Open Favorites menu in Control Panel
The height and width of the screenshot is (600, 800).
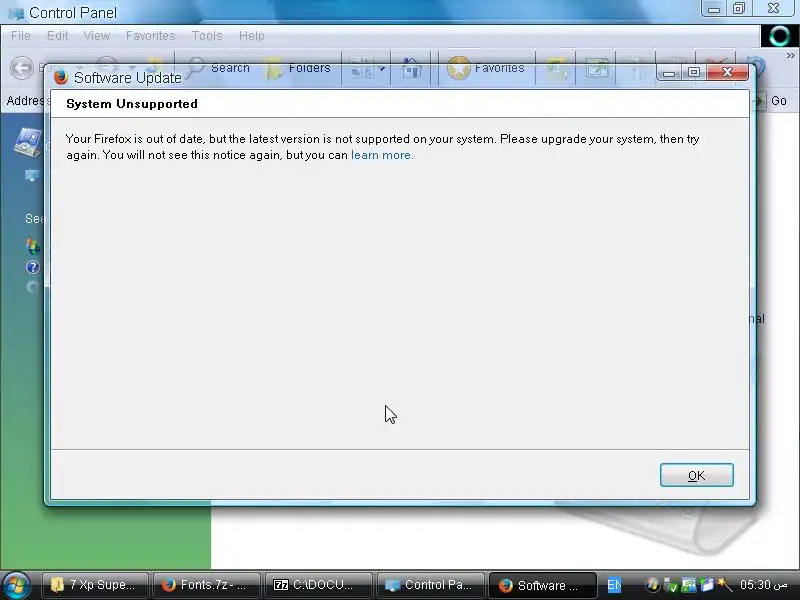pos(151,36)
